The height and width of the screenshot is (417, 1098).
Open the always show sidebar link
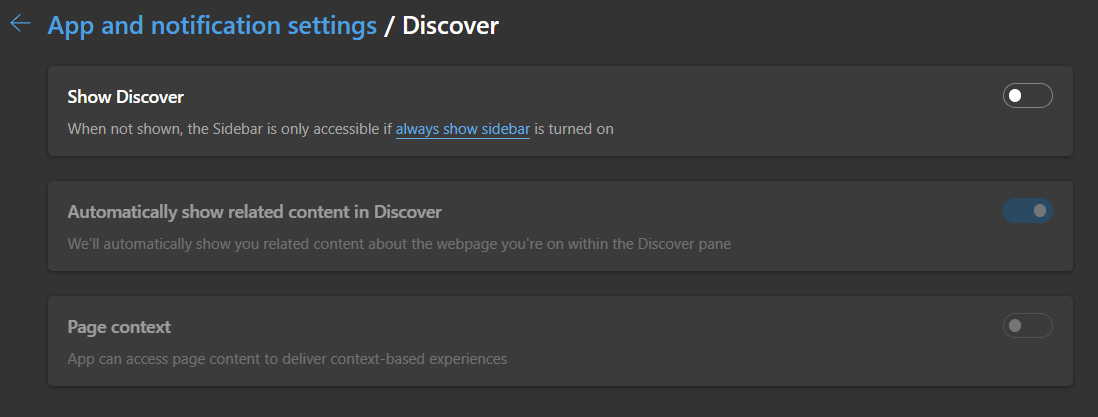tap(463, 129)
